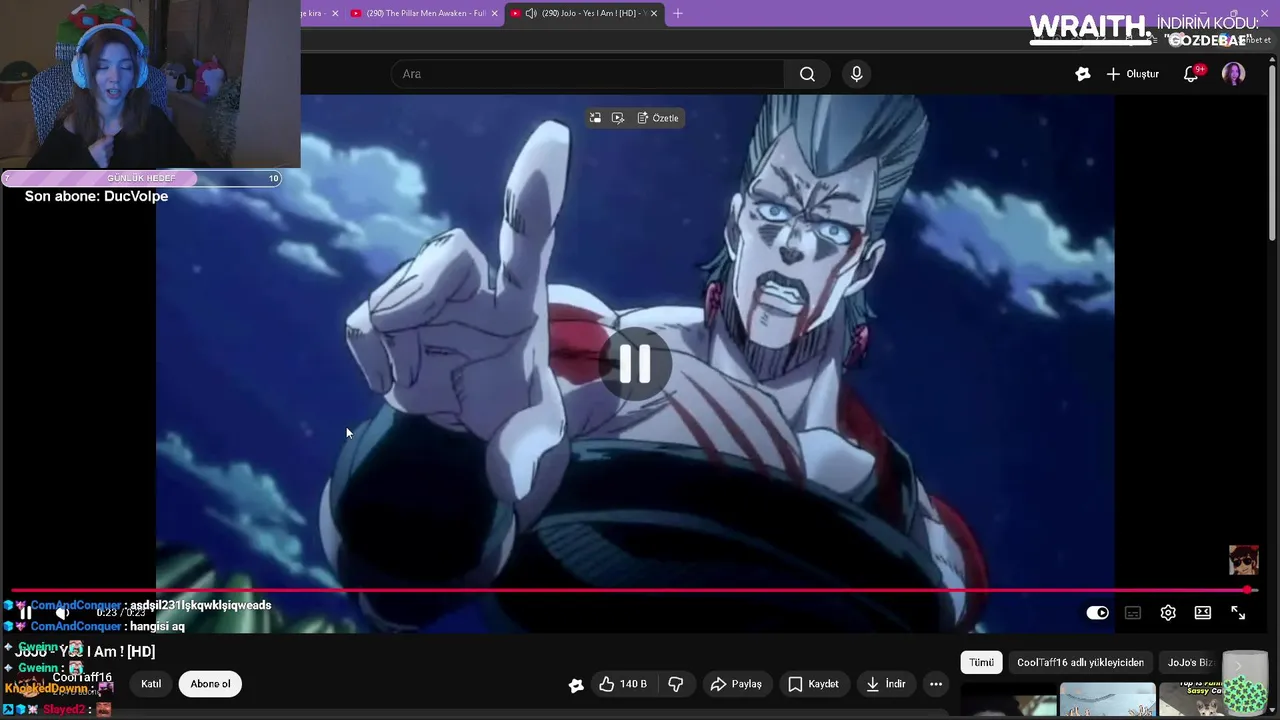Image resolution: width=1280 pixels, height=720 pixels.
Task: Open a new browser tab
Action: (x=678, y=13)
